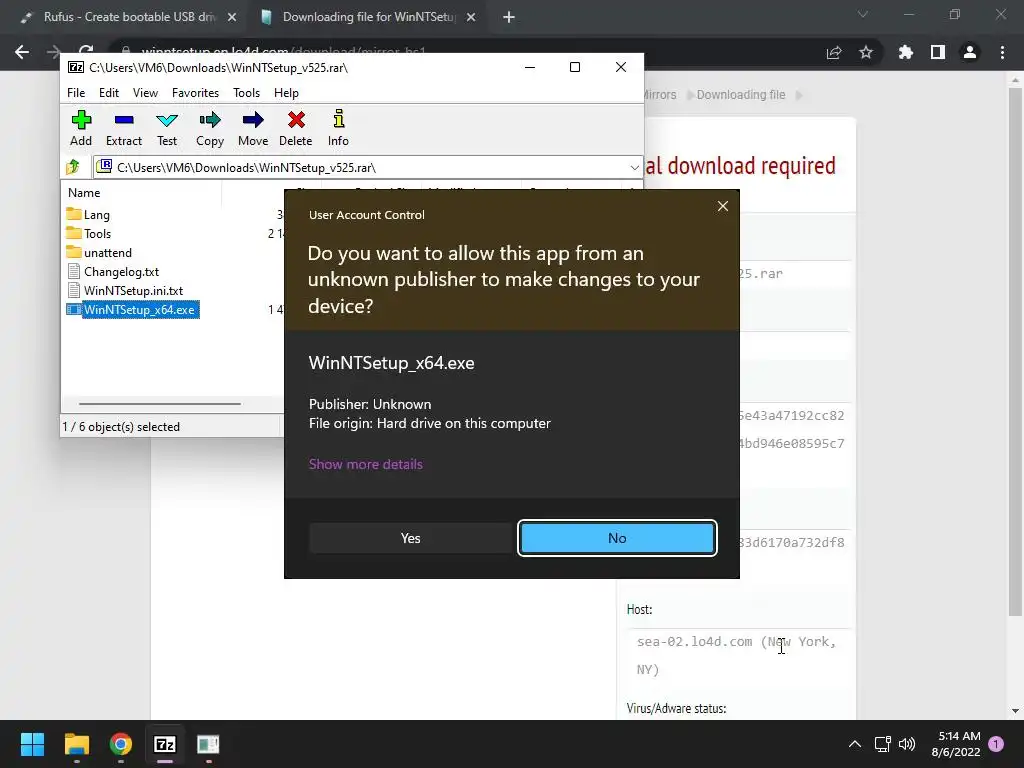This screenshot has width=1024, height=768.
Task: Click the Copy toolbar icon in 7-Zip
Action: point(210,128)
